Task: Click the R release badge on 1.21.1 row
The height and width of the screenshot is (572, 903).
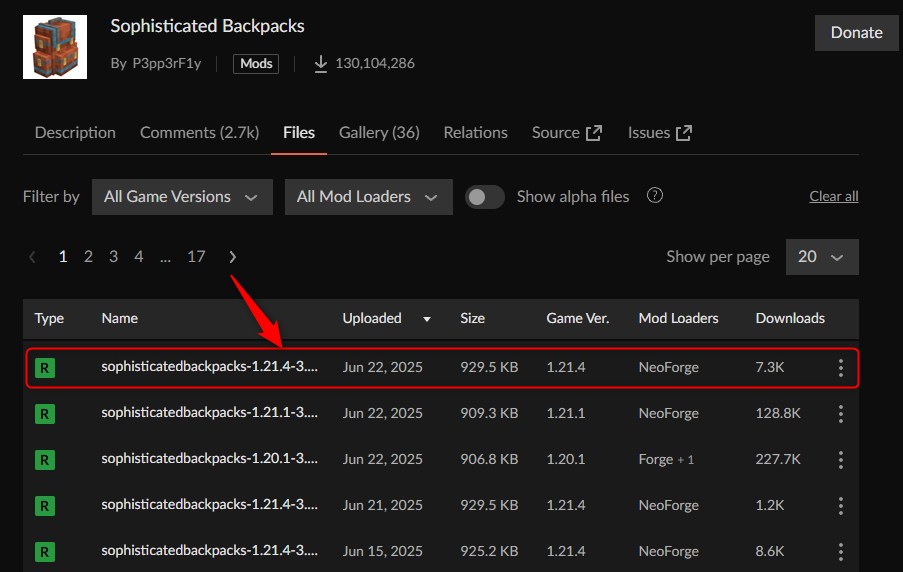Action: click(45, 414)
